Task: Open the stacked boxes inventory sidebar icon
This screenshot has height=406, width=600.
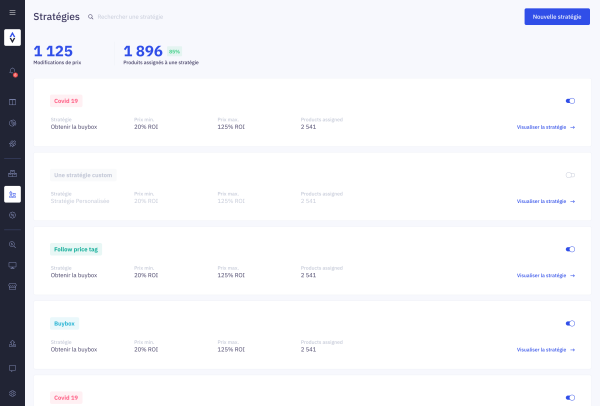Action: 12,173
